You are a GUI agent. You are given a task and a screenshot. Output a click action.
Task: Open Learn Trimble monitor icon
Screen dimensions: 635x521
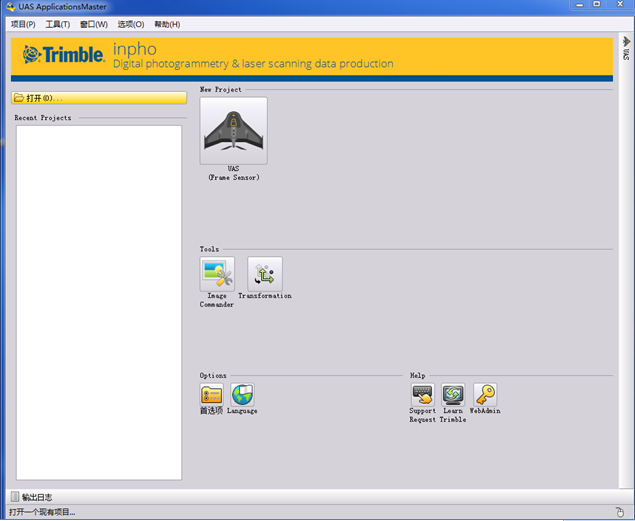coord(453,395)
